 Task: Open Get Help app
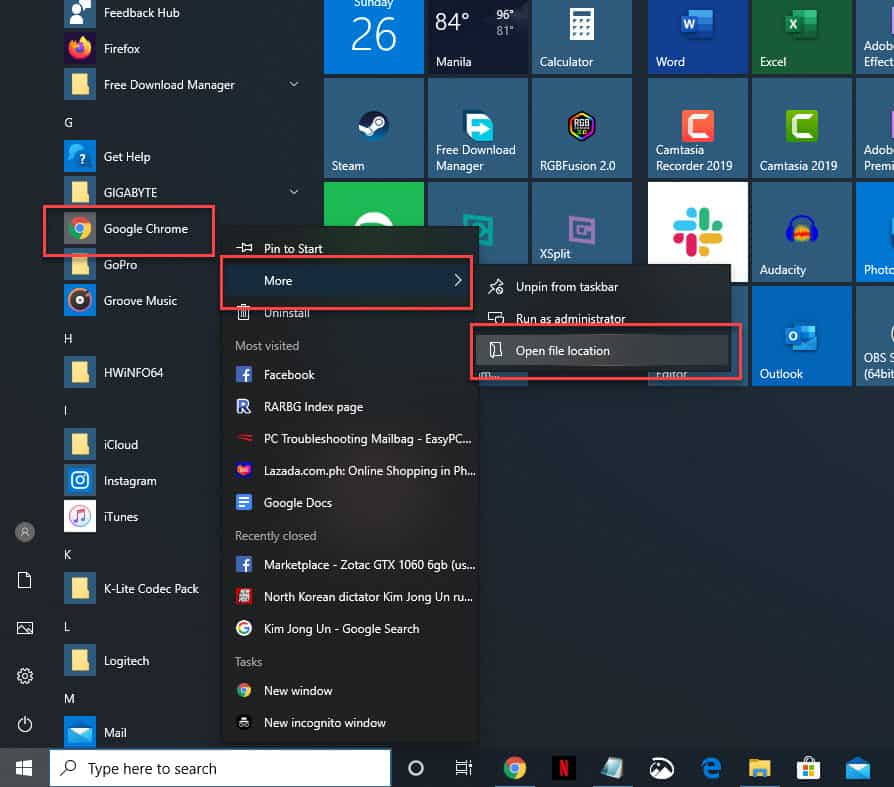[127, 157]
